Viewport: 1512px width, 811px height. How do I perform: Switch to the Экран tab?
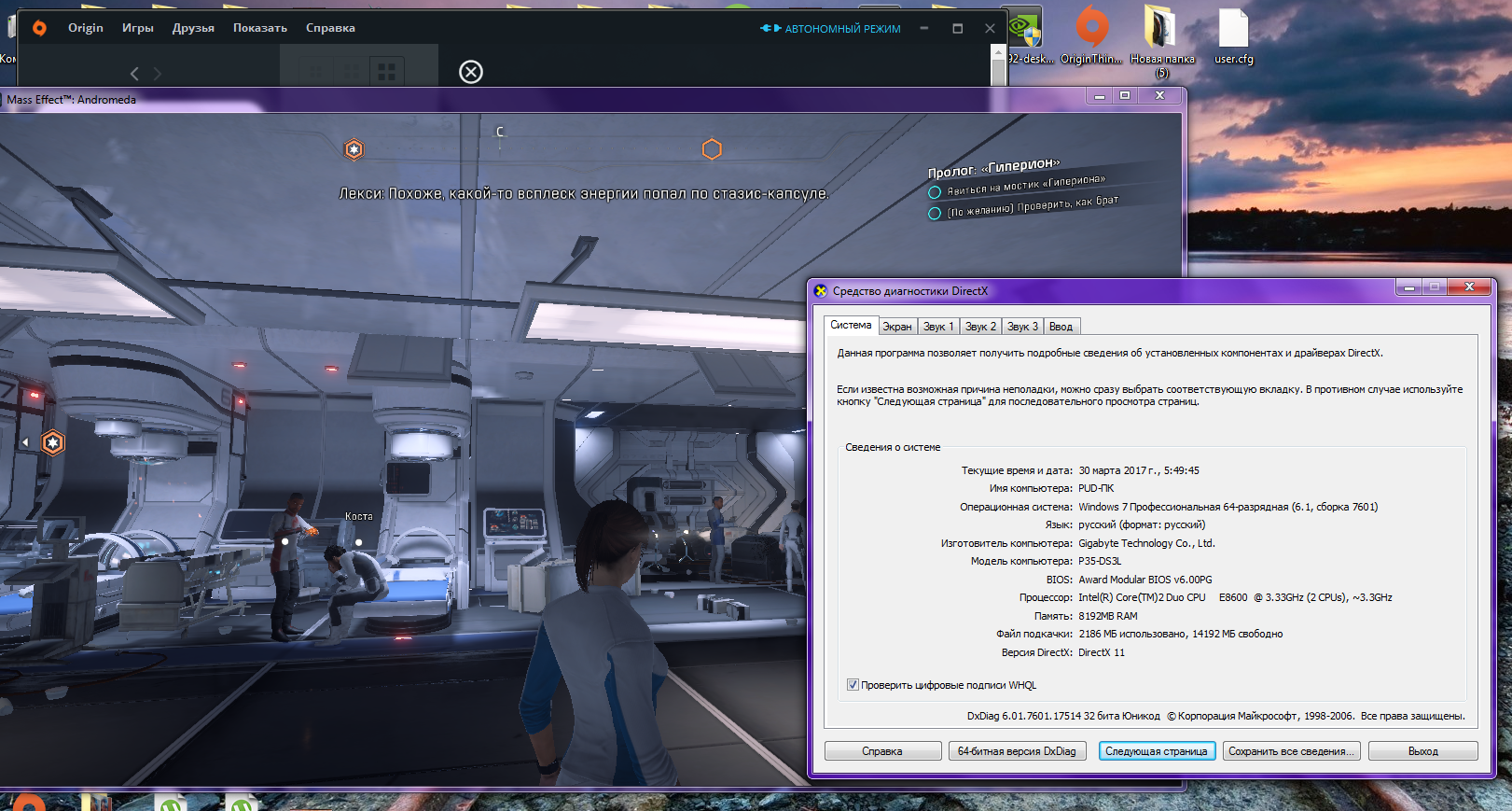(x=897, y=327)
